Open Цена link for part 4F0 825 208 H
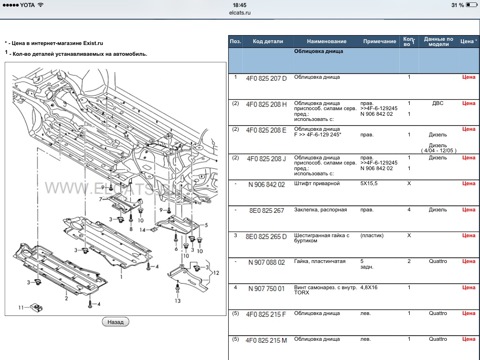 pos(468,103)
